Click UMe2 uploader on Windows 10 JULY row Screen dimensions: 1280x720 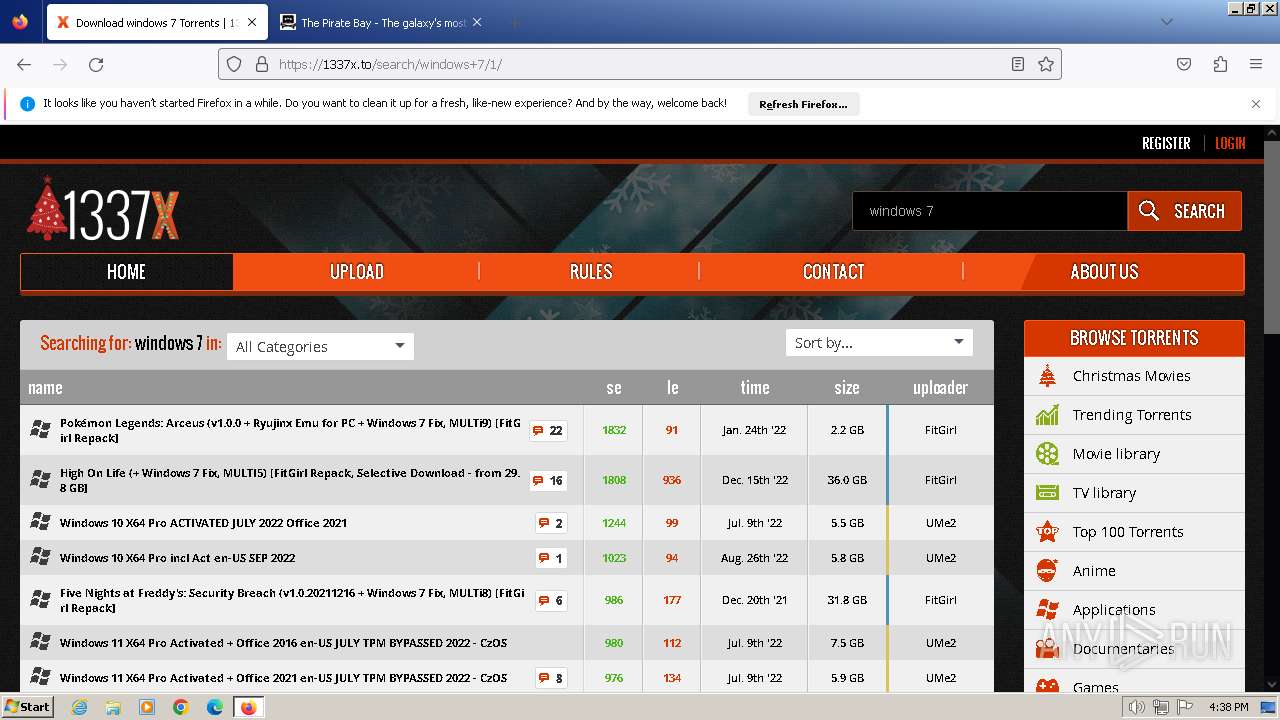940,523
